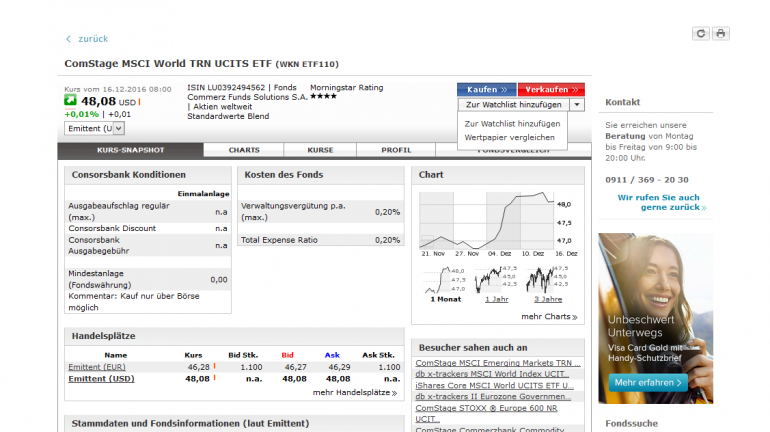Open the Emittent trading venue dropdown
Image resolution: width=770 pixels, height=432 pixels.
click(x=94, y=128)
